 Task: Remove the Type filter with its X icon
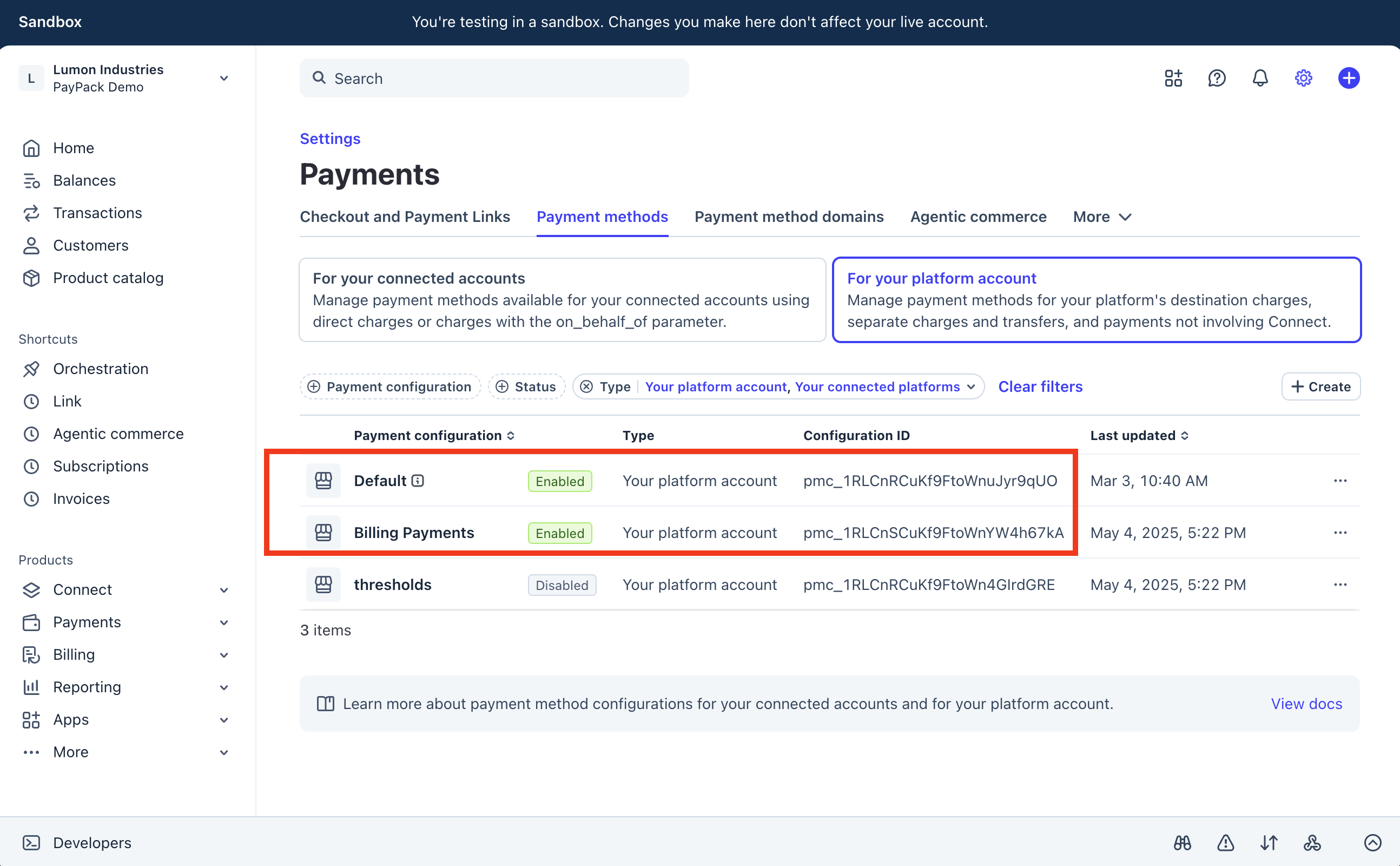tap(586, 386)
